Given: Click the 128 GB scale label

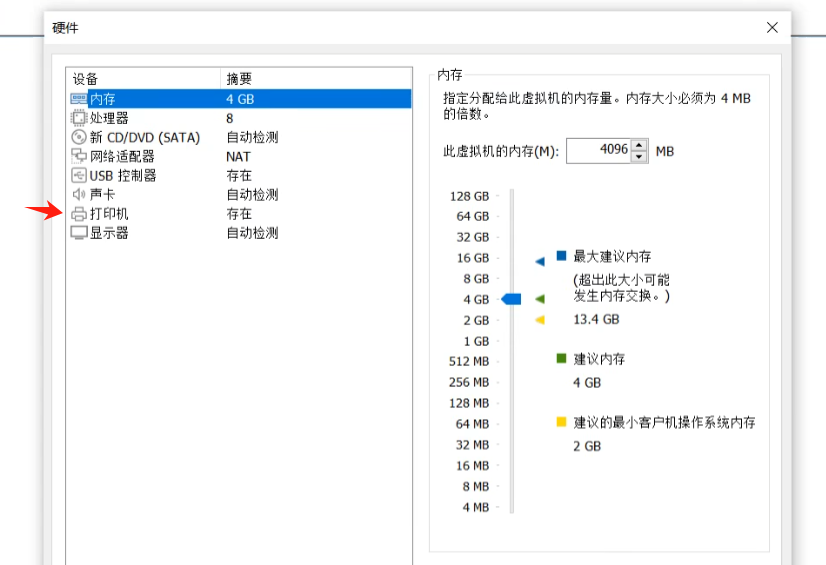Looking at the screenshot, I should pyautogui.click(x=469, y=196).
